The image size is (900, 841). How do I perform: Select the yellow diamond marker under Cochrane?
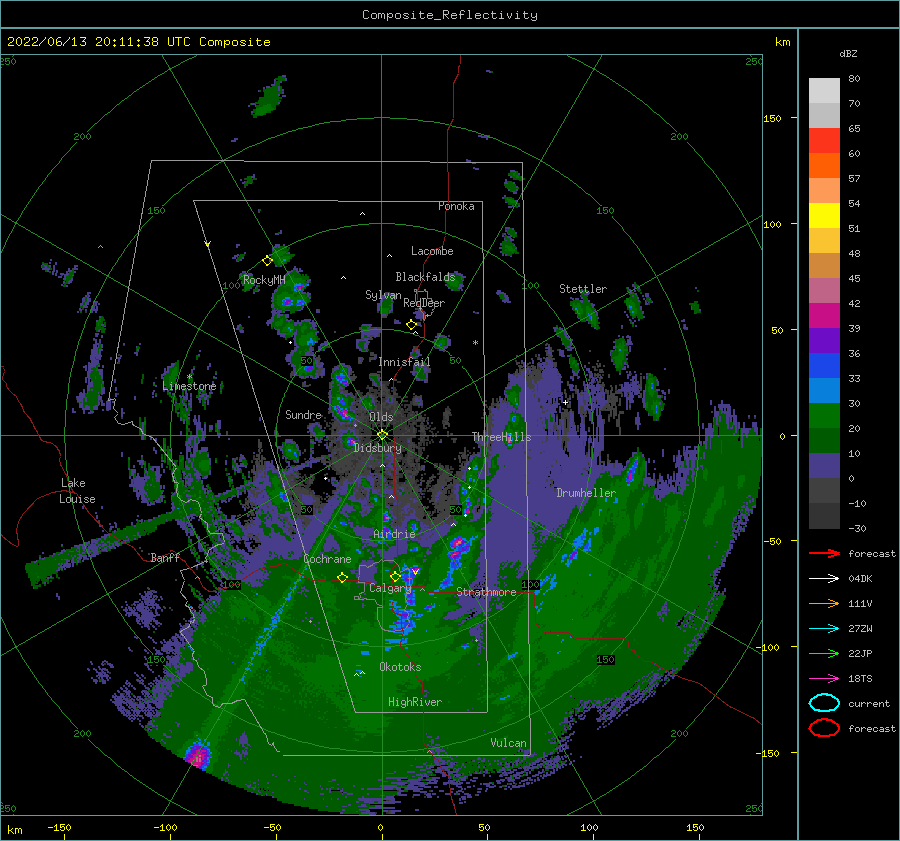pos(342,577)
